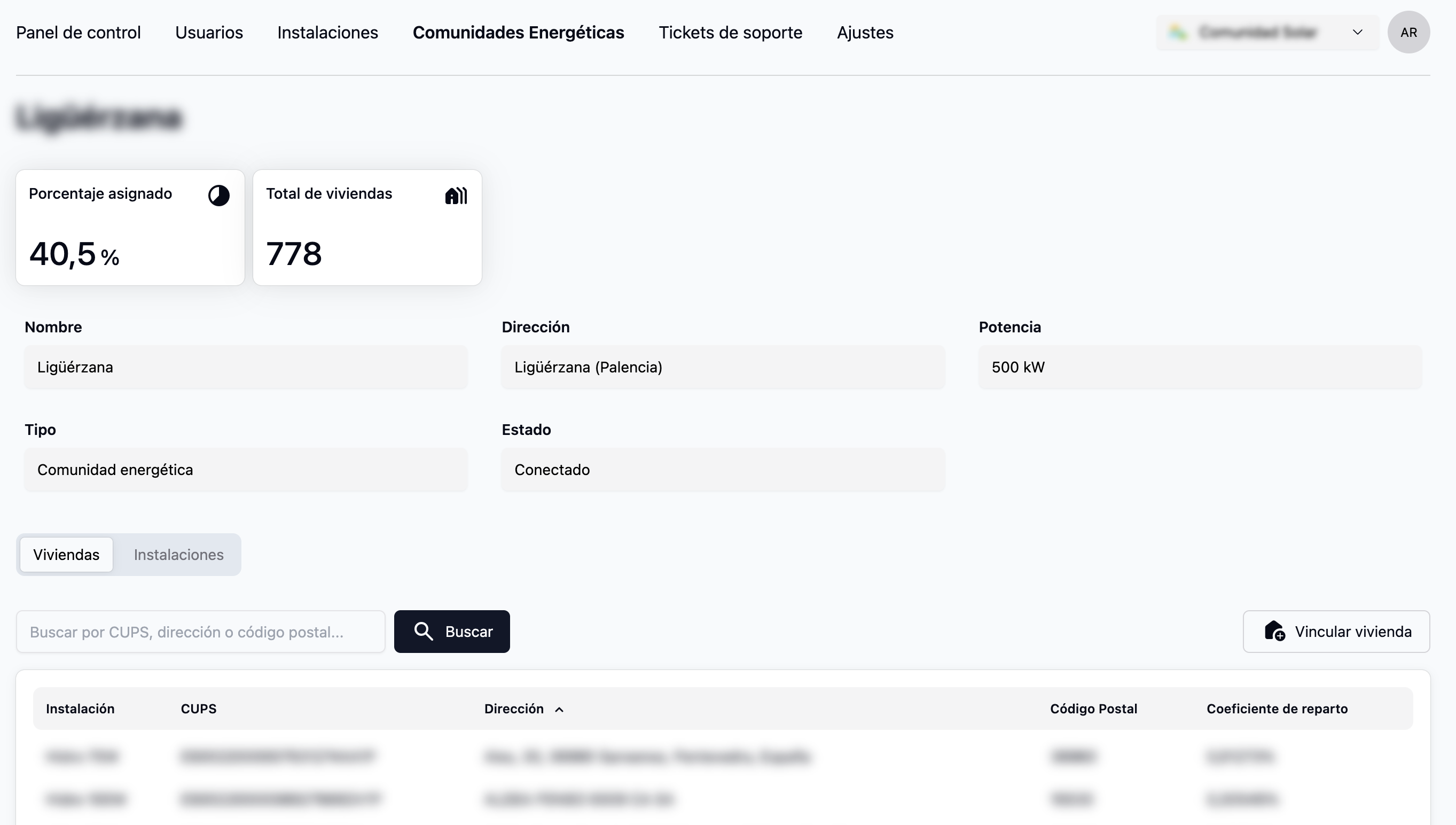The width and height of the screenshot is (1456, 825).
Task: Click the Estado field Conectado
Action: point(723,470)
